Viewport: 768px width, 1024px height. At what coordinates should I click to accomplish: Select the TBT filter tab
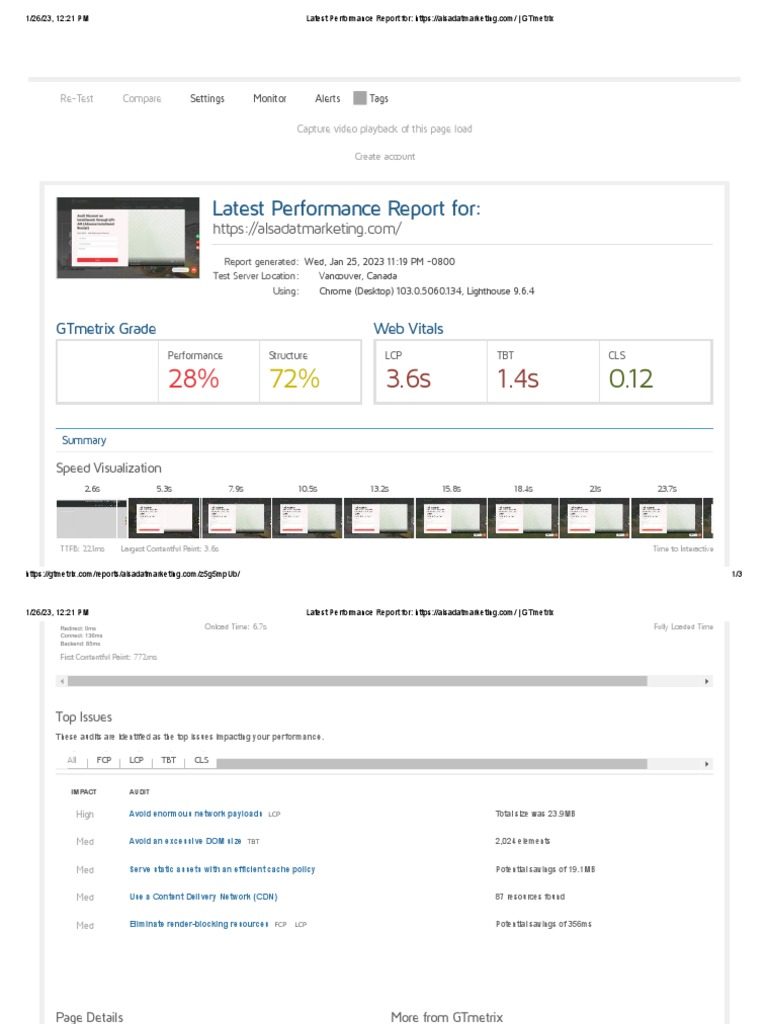click(x=168, y=760)
